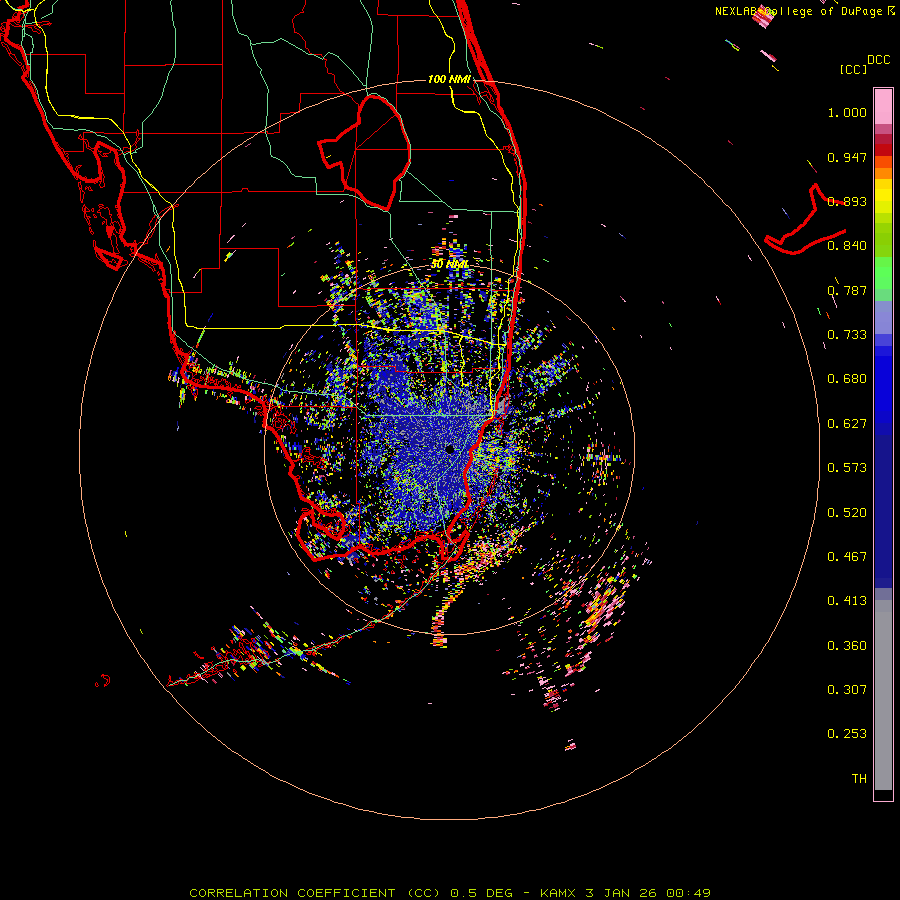The height and width of the screenshot is (900, 900).
Task: Click the 50 NMI range ring label
Action: tap(449, 264)
